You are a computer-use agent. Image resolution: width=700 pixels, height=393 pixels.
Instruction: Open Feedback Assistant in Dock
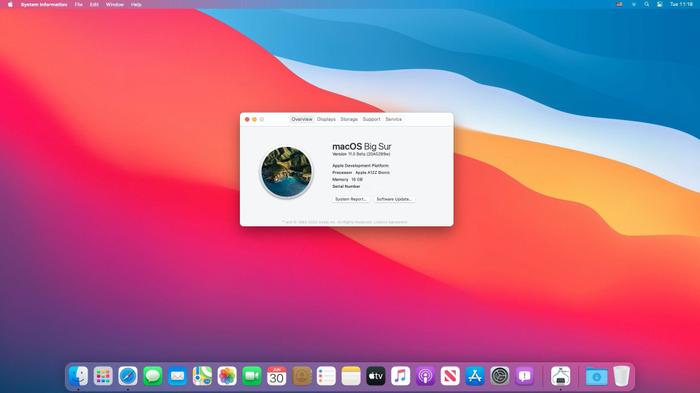point(524,376)
